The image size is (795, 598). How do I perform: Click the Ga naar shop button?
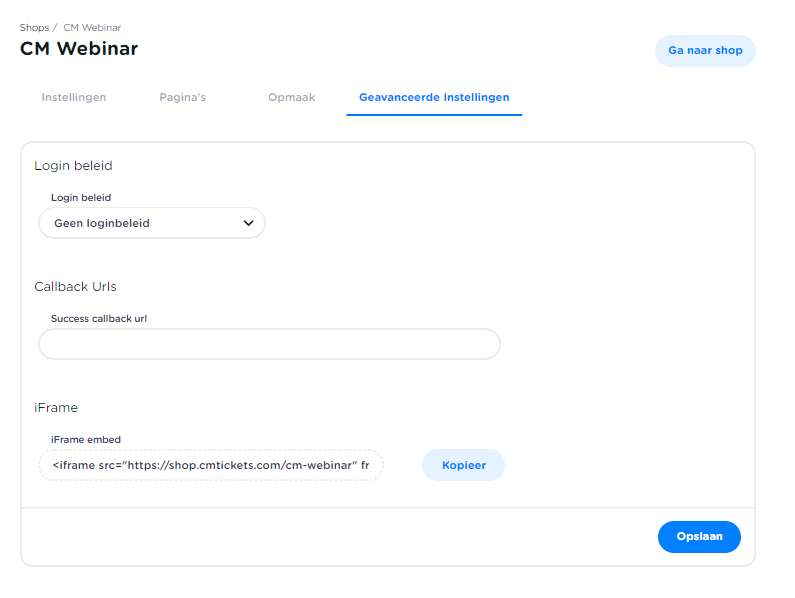point(705,50)
